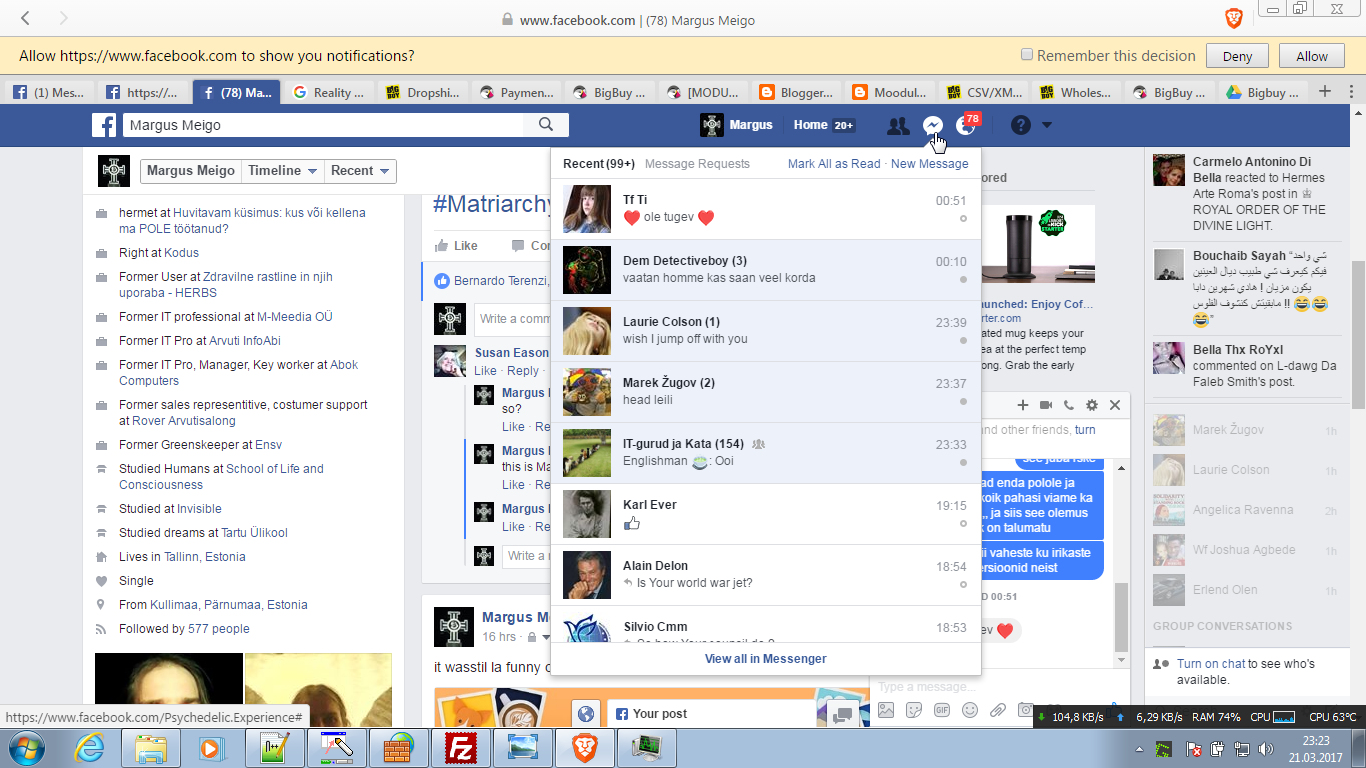This screenshot has height=768, width=1366.
Task: Check Remember this decision checkbox
Action: click(x=1026, y=55)
